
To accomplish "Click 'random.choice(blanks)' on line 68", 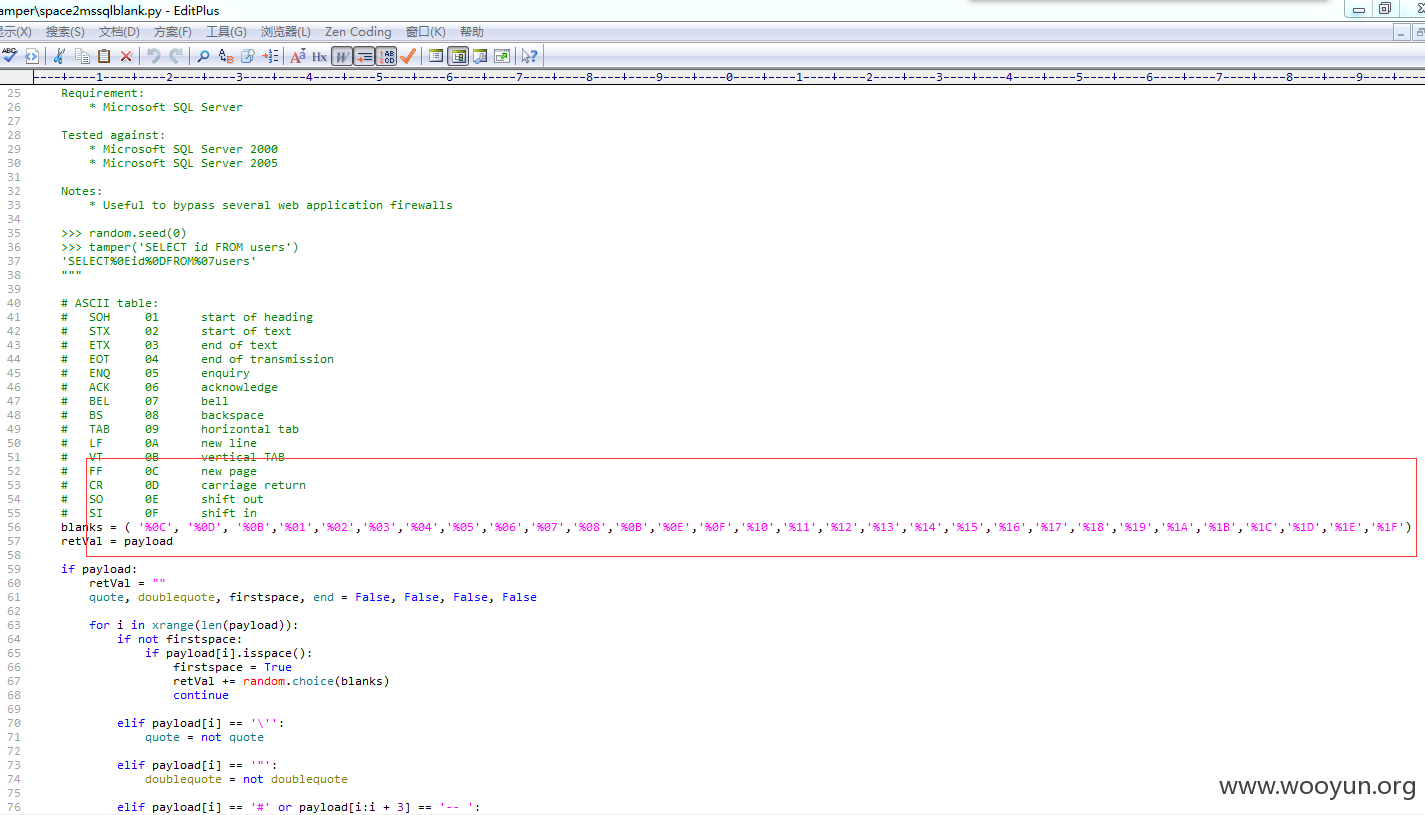I will pyautogui.click(x=316, y=681).
